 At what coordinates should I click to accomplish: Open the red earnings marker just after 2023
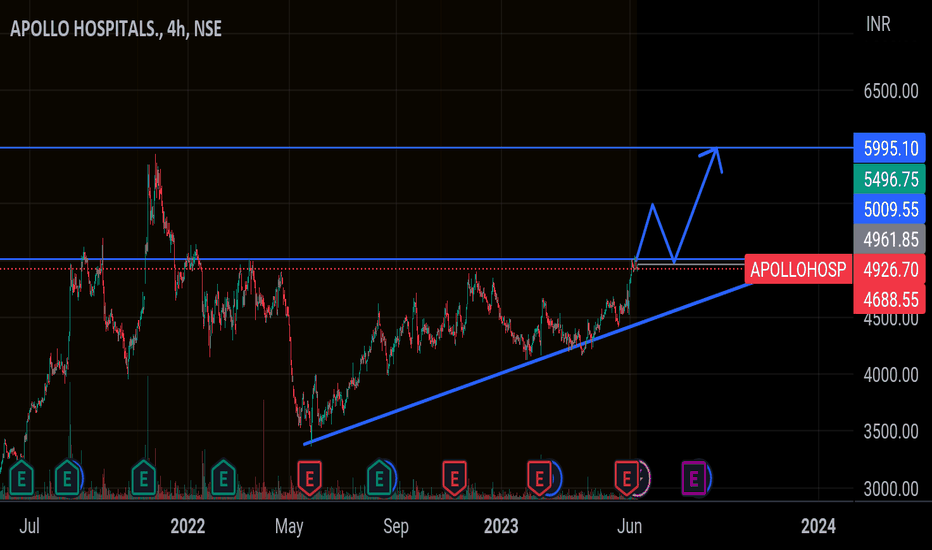(539, 478)
